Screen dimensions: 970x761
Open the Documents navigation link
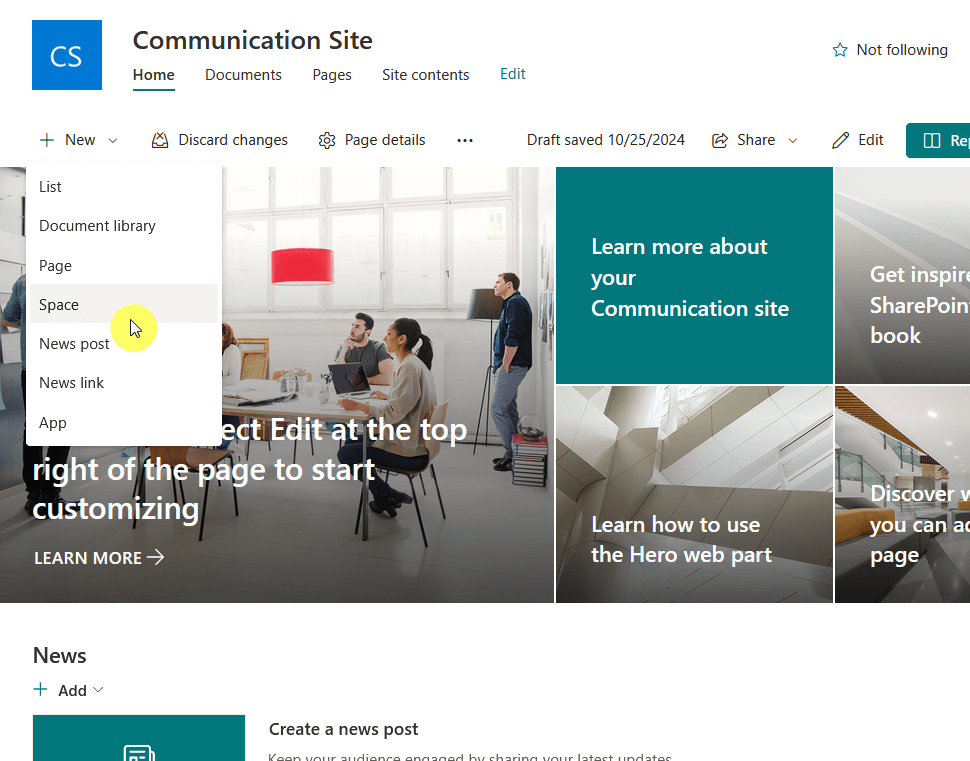coord(243,75)
